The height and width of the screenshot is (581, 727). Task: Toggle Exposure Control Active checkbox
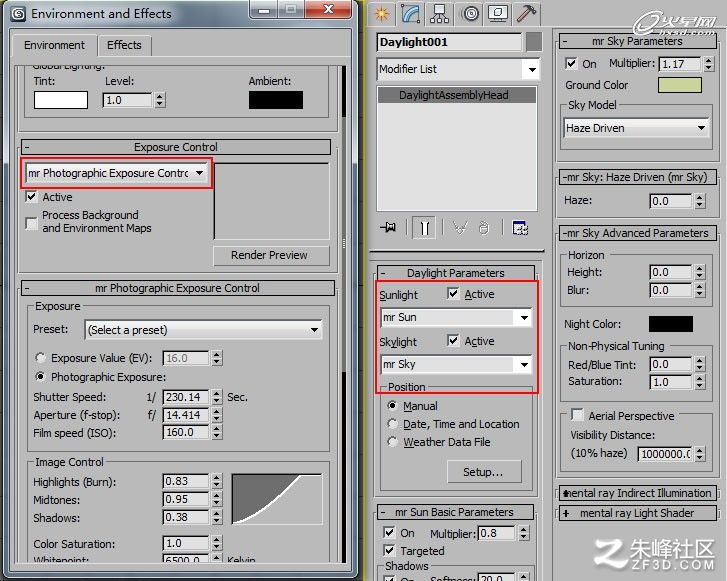click(32, 197)
